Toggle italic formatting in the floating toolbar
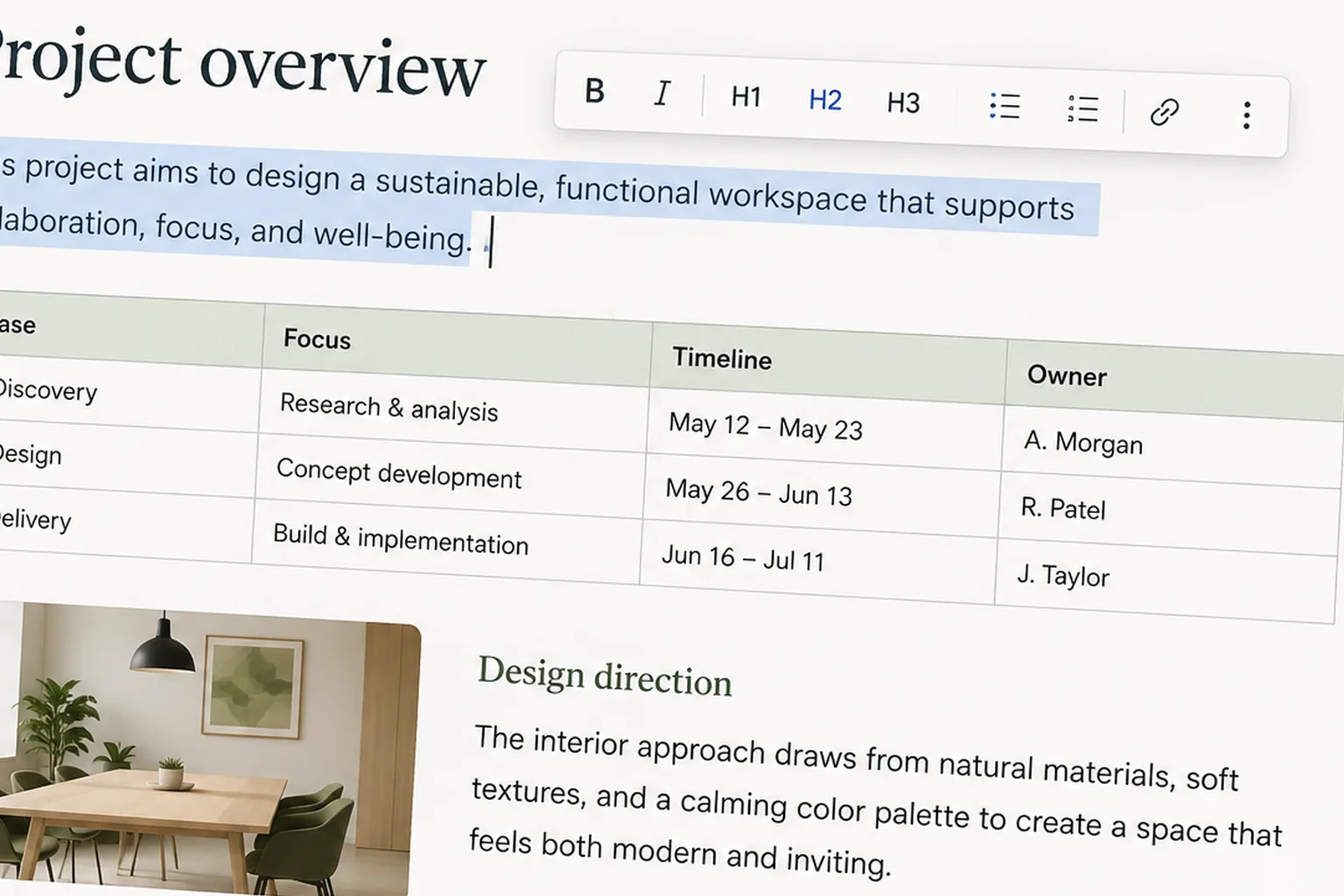The height and width of the screenshot is (896, 1344). (x=662, y=93)
